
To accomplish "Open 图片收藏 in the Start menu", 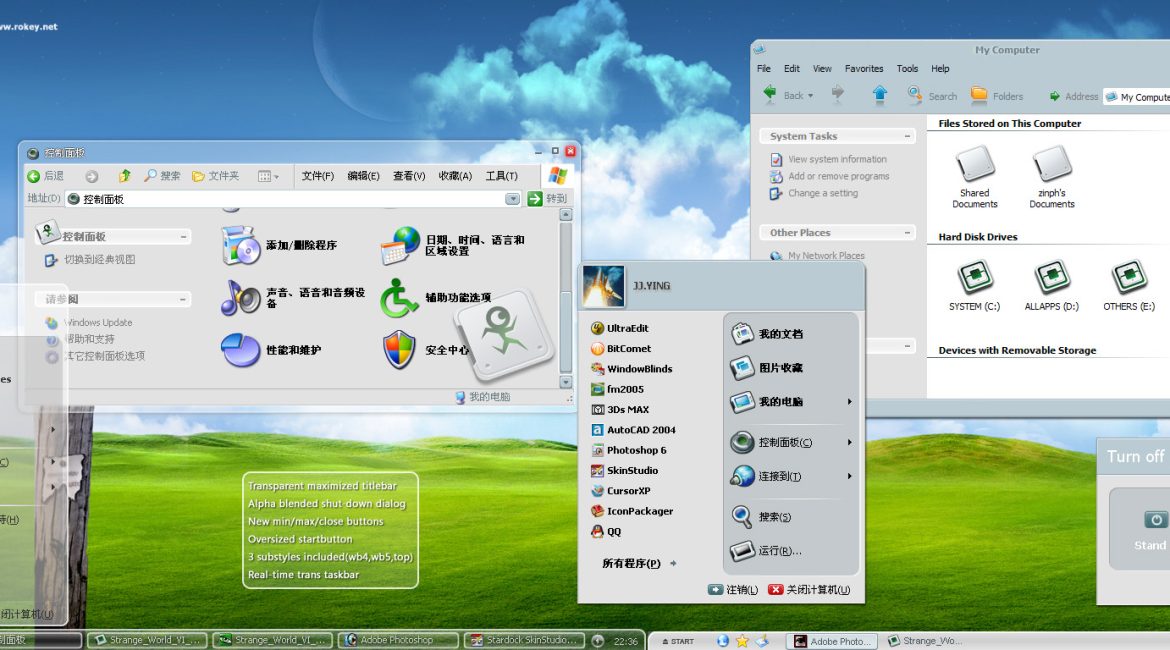I will click(766, 367).
